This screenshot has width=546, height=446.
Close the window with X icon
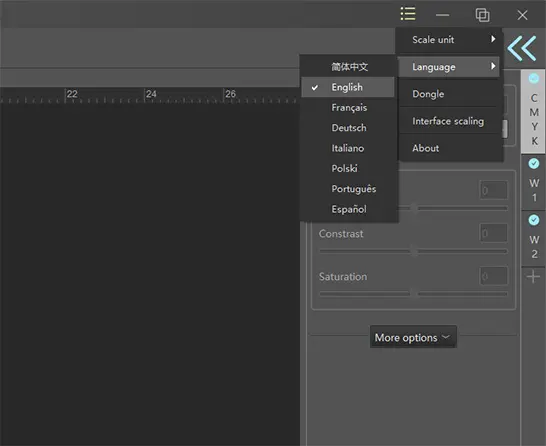[522, 15]
